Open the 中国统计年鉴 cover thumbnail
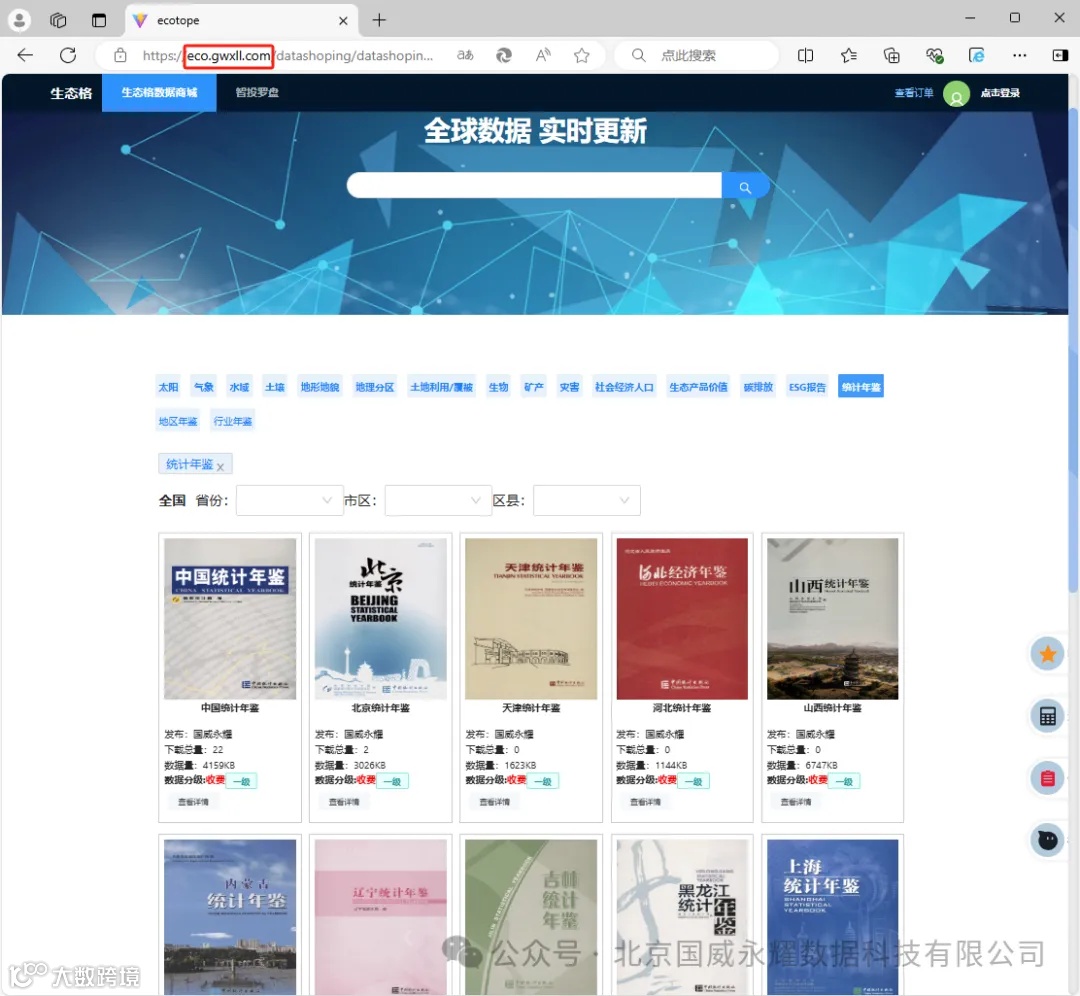 point(230,619)
